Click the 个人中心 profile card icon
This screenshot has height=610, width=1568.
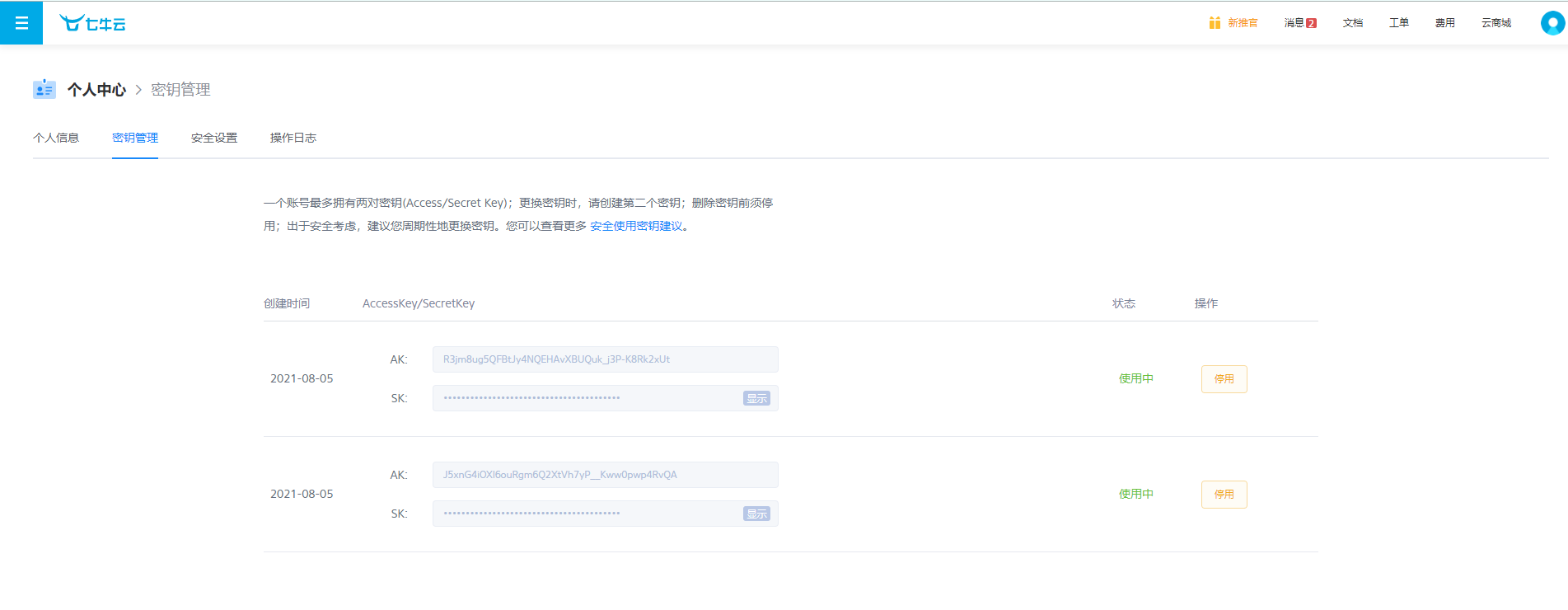(44, 89)
